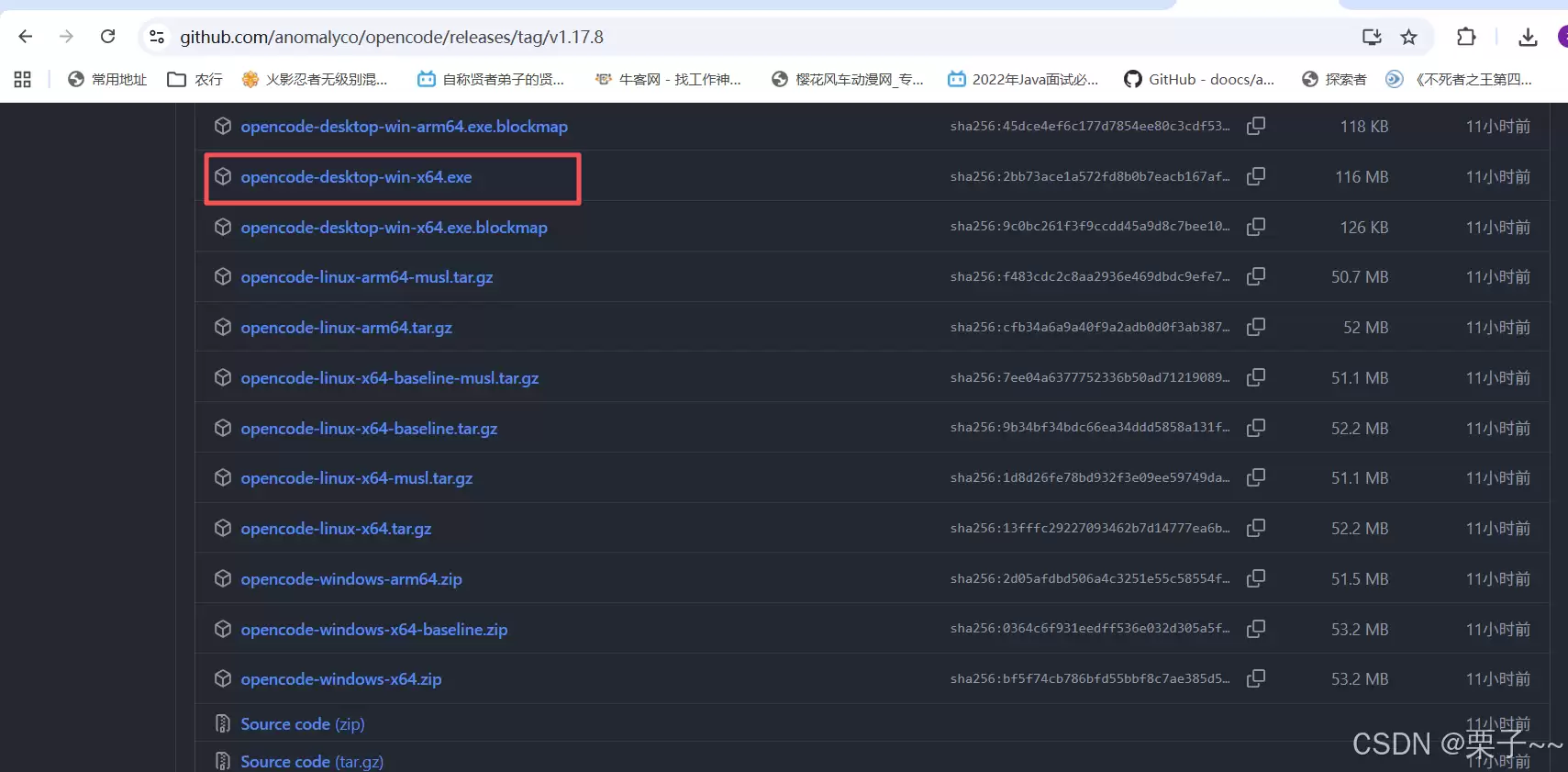The width and height of the screenshot is (1568, 772).
Task: Open the 探索者 bookmark
Action: [x=1334, y=80]
